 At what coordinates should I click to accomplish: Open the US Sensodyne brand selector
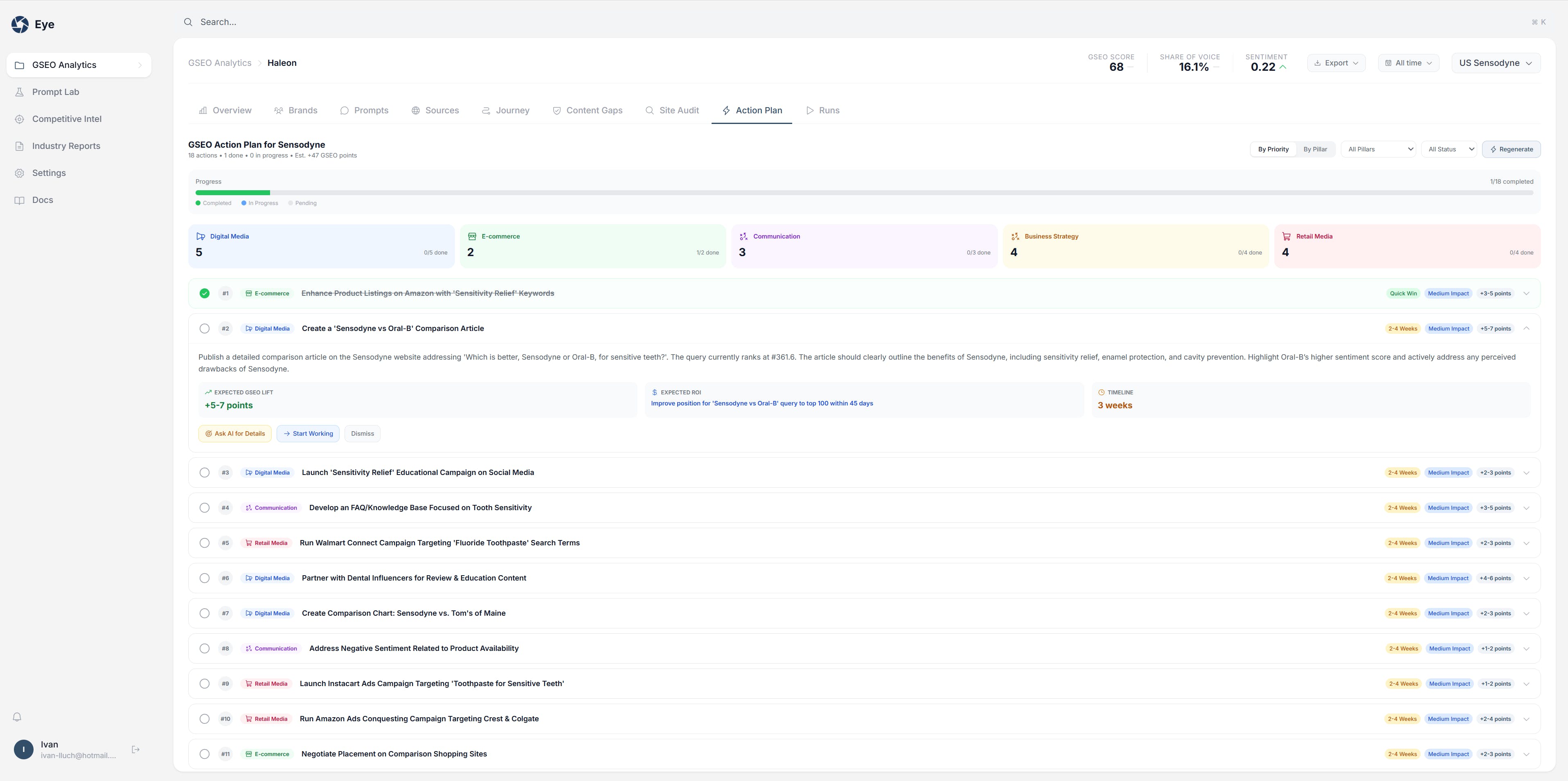[1496, 63]
